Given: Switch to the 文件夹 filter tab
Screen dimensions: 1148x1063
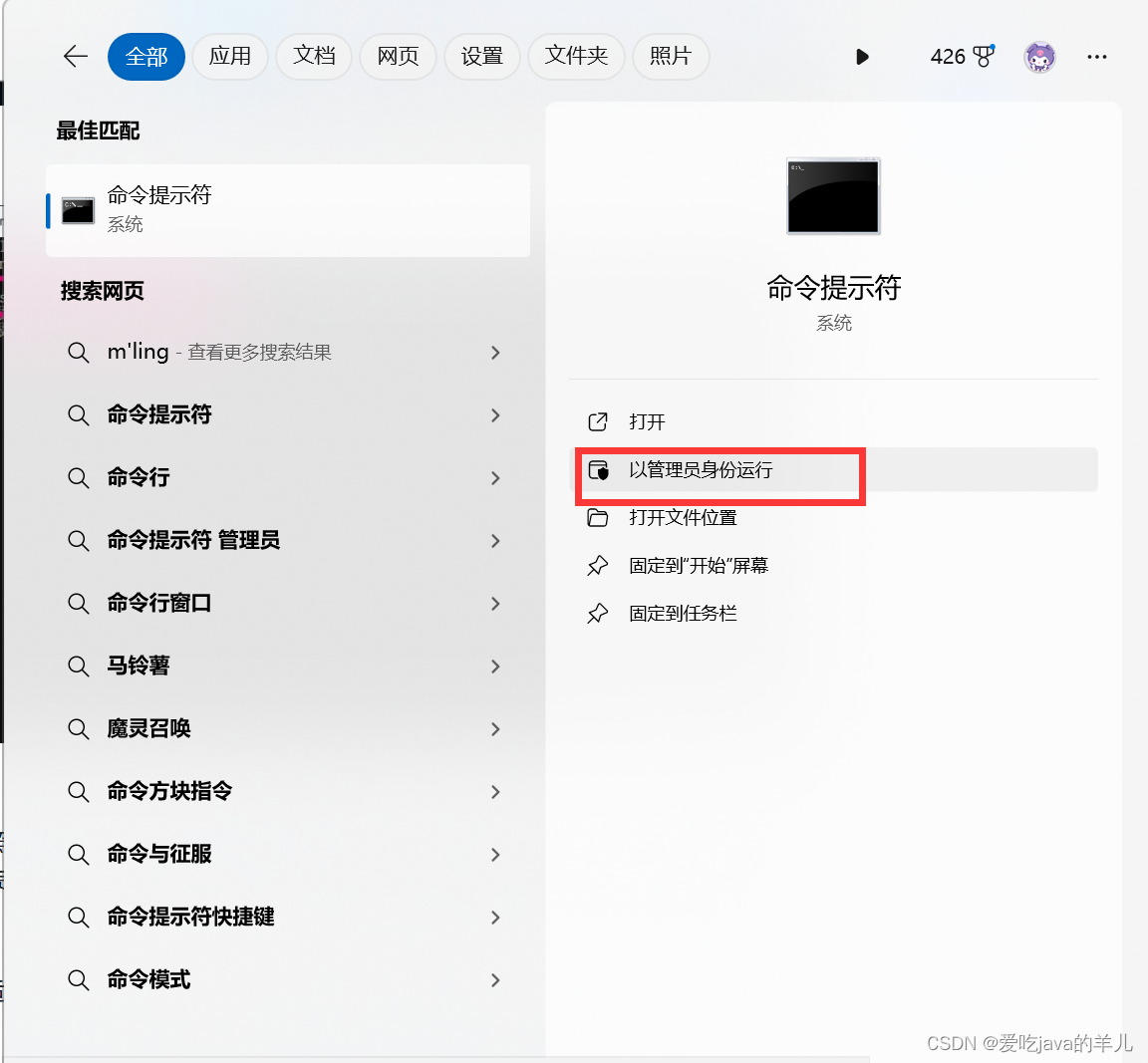Looking at the screenshot, I should pos(576,57).
